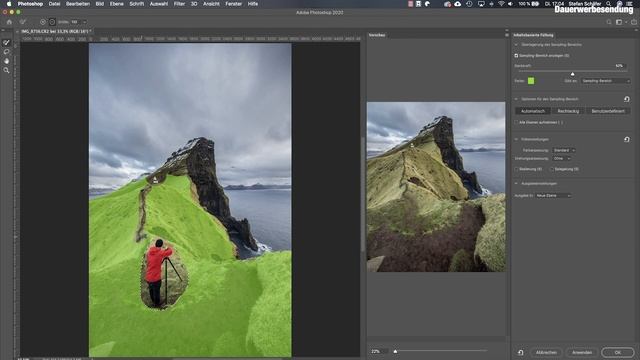This screenshot has height=360, width=640.
Task: Select the Zoom magnifier tool
Action: pos(6,70)
